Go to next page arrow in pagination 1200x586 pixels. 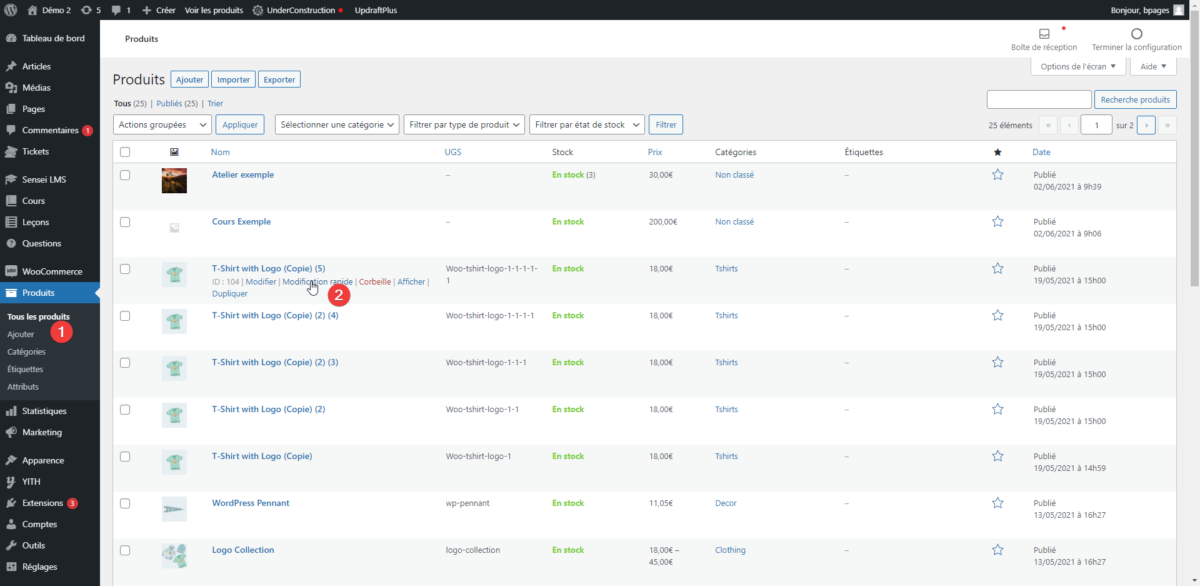coord(1147,125)
